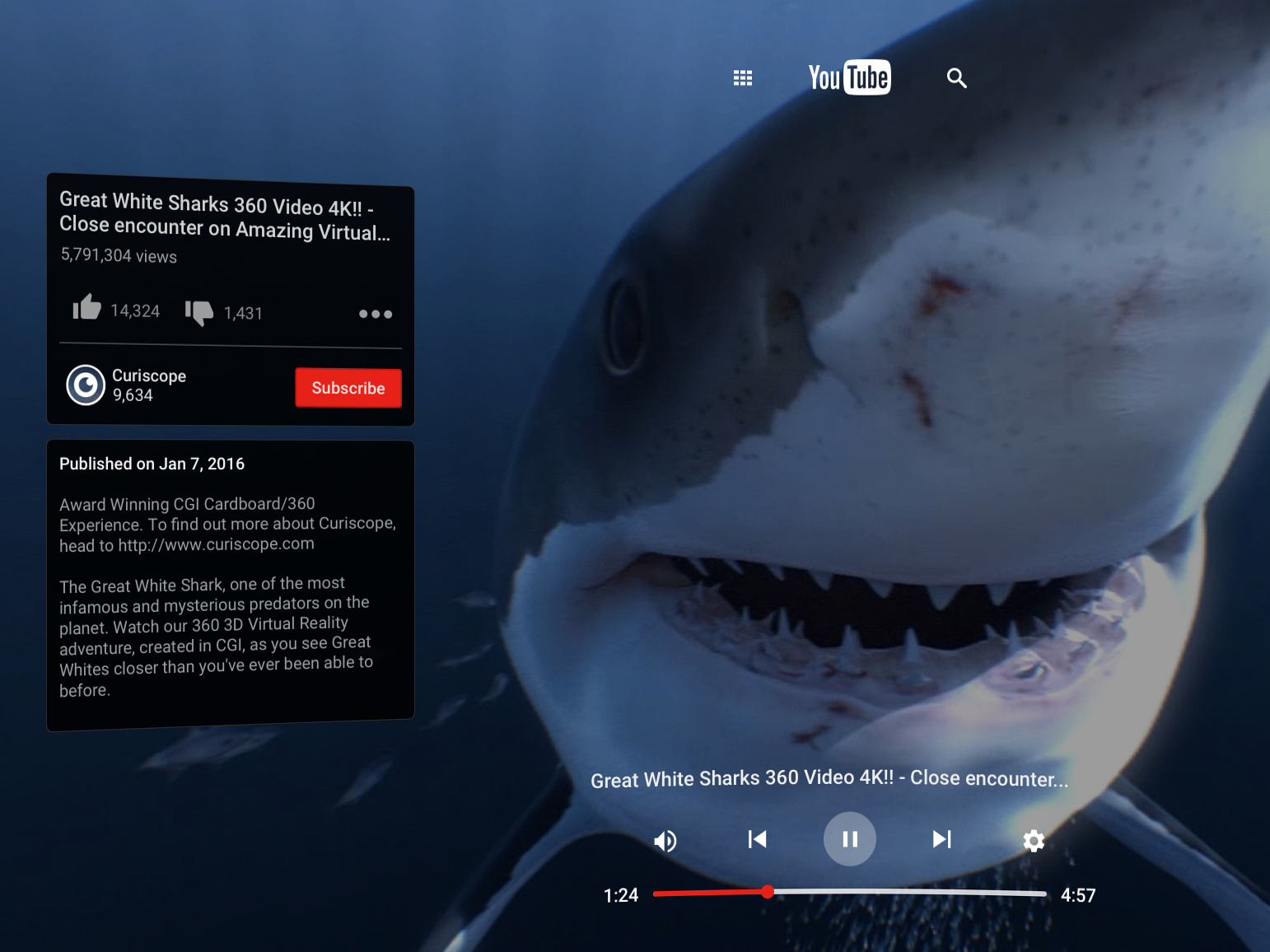Click the red progress scrubber handle
1270x952 pixels.
point(768,892)
